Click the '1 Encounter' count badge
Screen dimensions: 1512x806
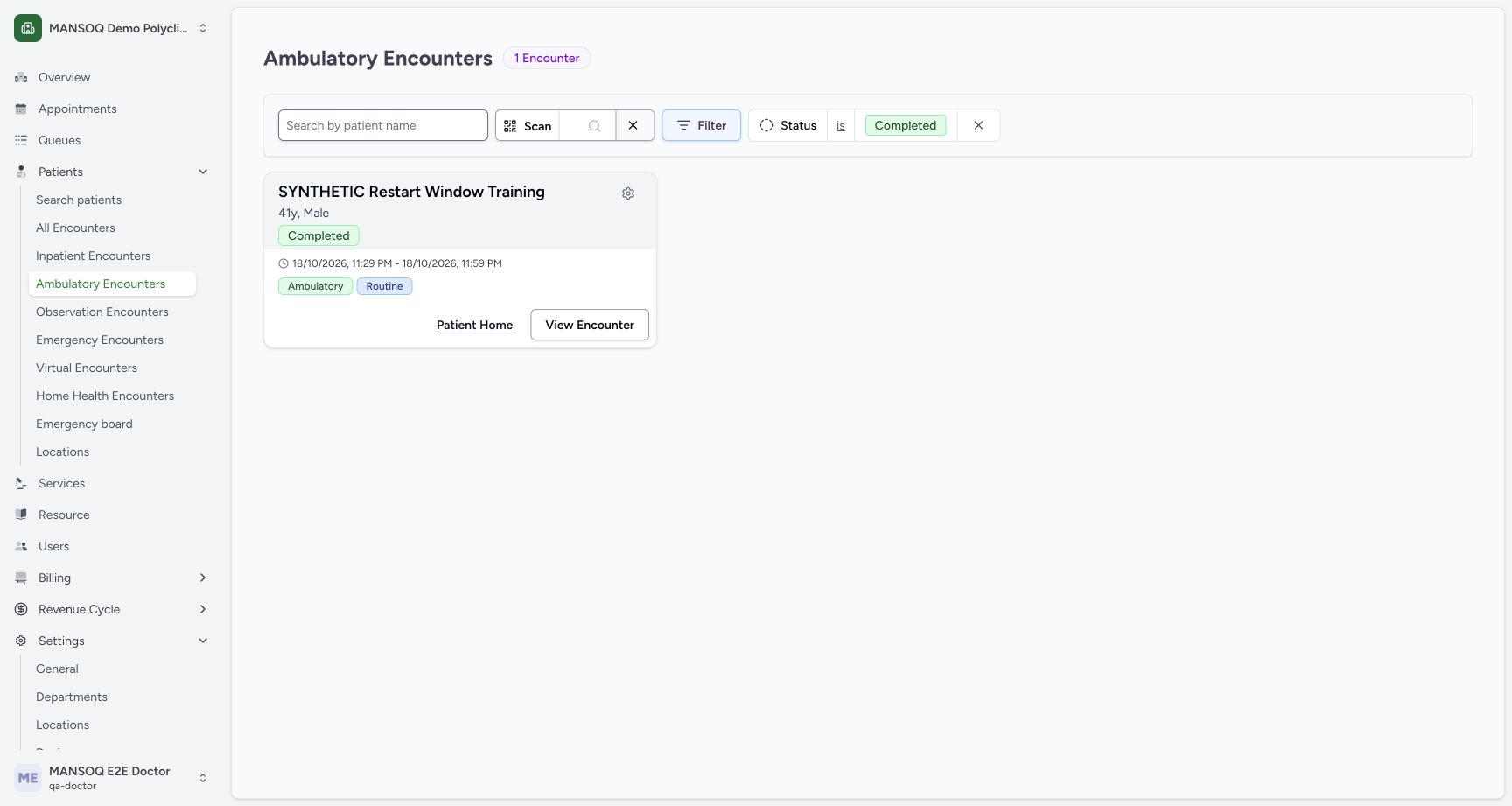pos(547,58)
